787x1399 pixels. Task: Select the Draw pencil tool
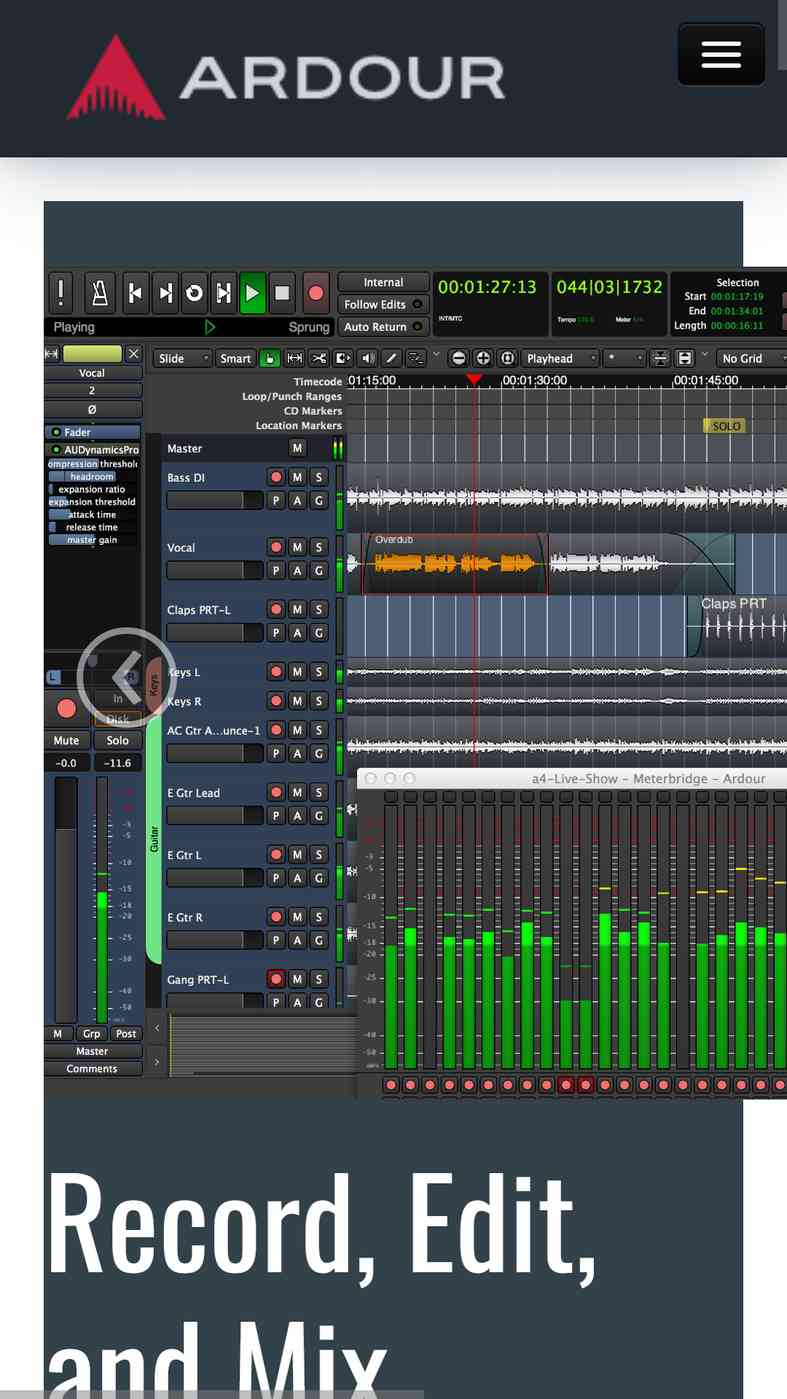pyautogui.click(x=391, y=358)
